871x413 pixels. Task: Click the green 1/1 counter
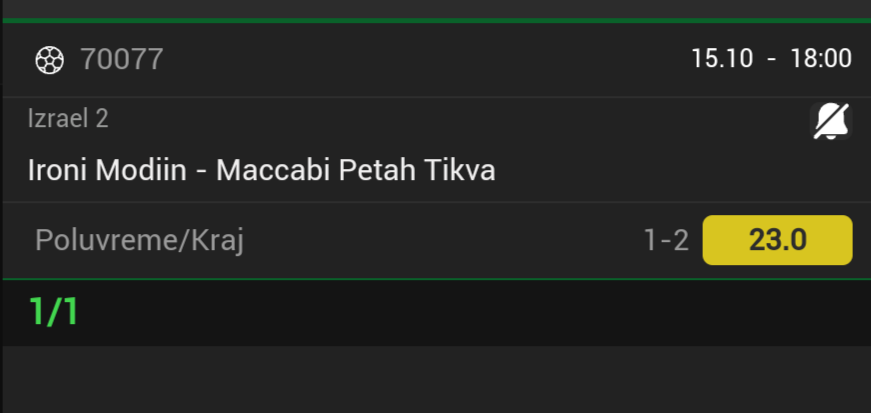click(54, 312)
